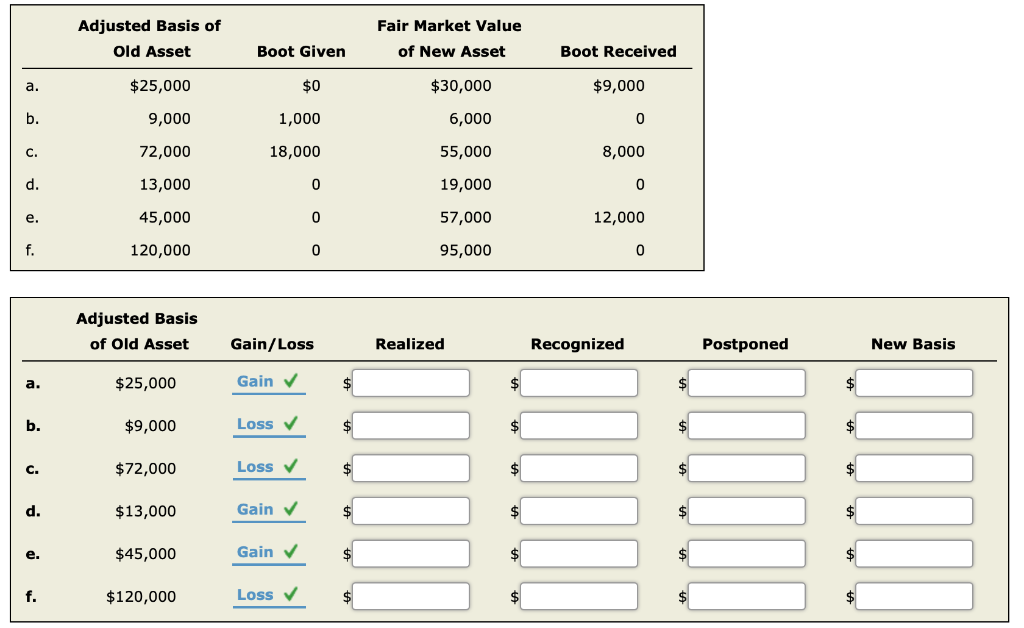1024x628 pixels.
Task: Focus the Recognized field for row c
Action: 579,468
